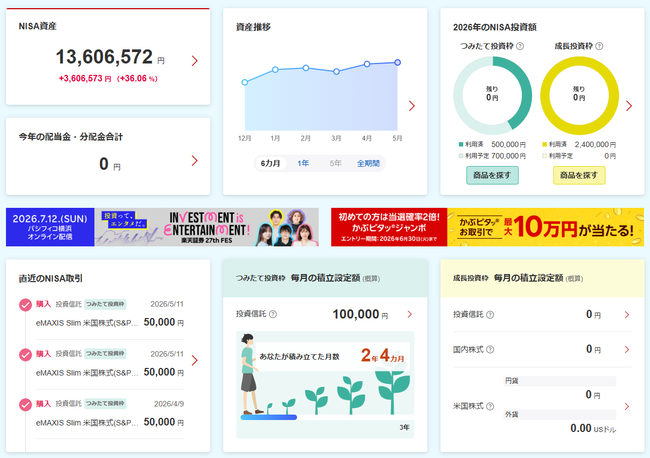Select 全期間 chart period
Image resolution: width=650 pixels, height=458 pixels.
[369, 163]
